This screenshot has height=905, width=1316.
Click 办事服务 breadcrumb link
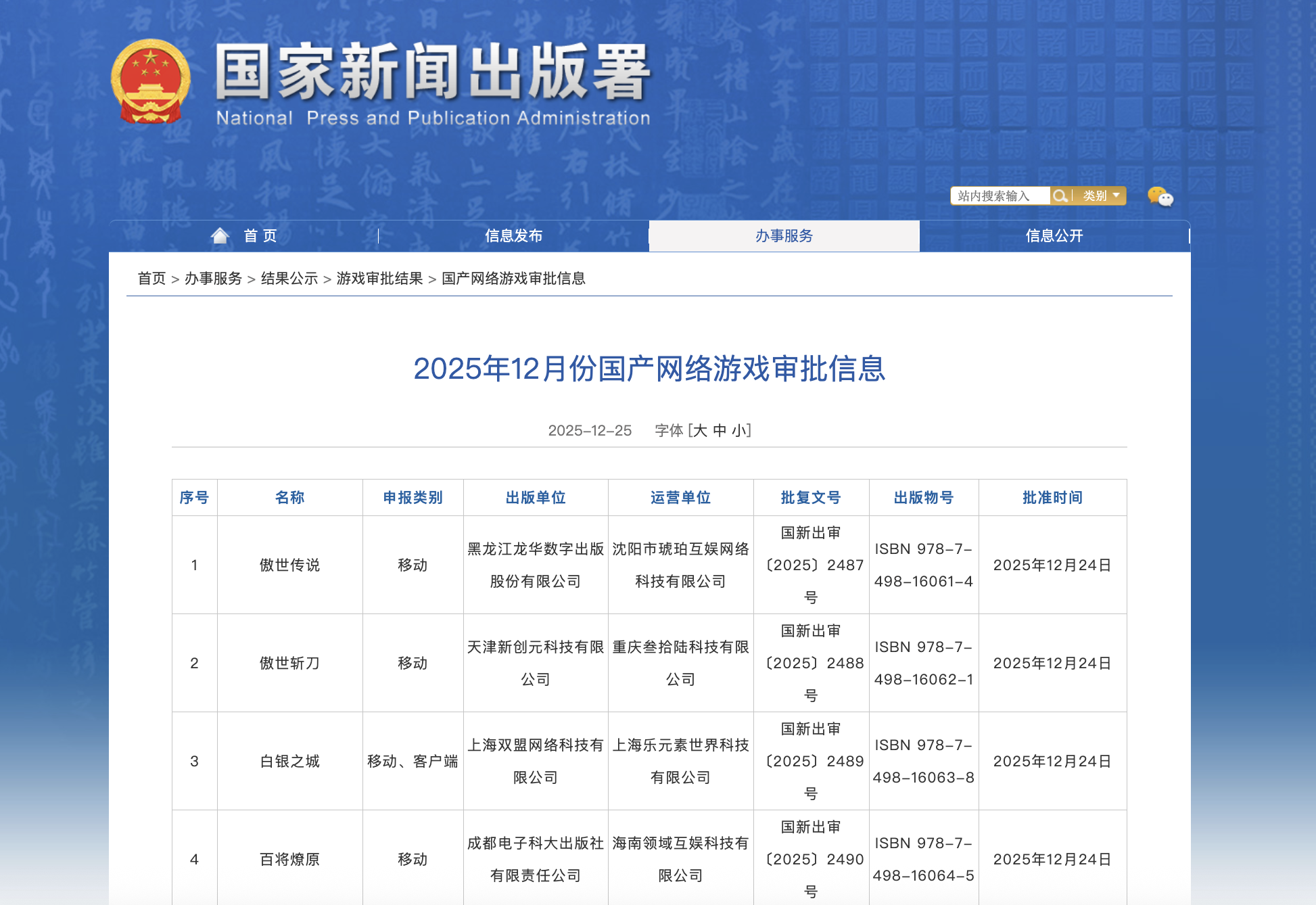click(213, 279)
